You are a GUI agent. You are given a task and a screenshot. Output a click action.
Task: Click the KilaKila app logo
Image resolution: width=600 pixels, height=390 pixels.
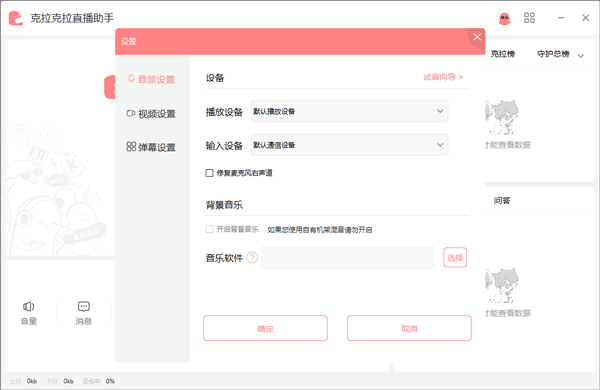(16, 18)
